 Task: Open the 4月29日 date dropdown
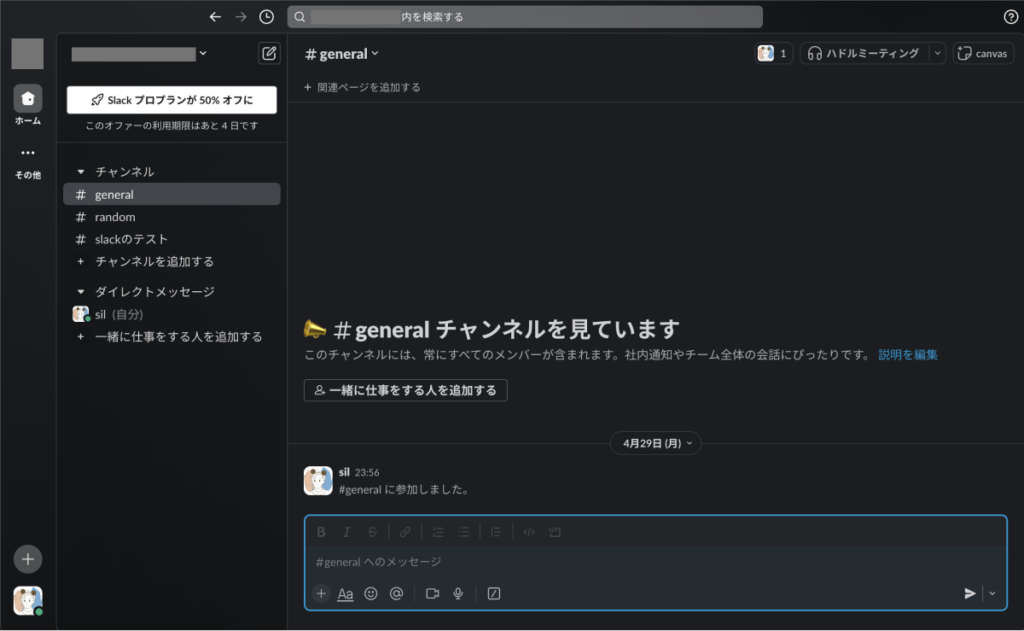(x=655, y=443)
